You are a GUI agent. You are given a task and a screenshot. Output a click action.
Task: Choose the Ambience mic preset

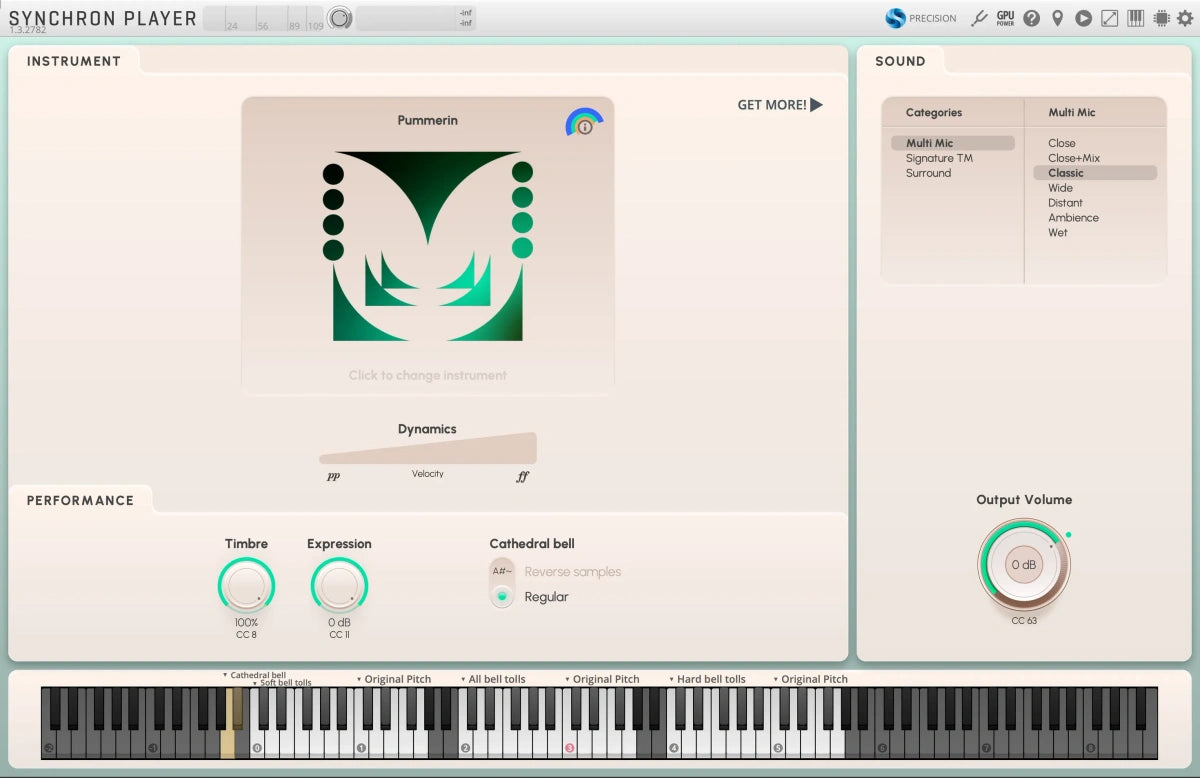(1074, 217)
